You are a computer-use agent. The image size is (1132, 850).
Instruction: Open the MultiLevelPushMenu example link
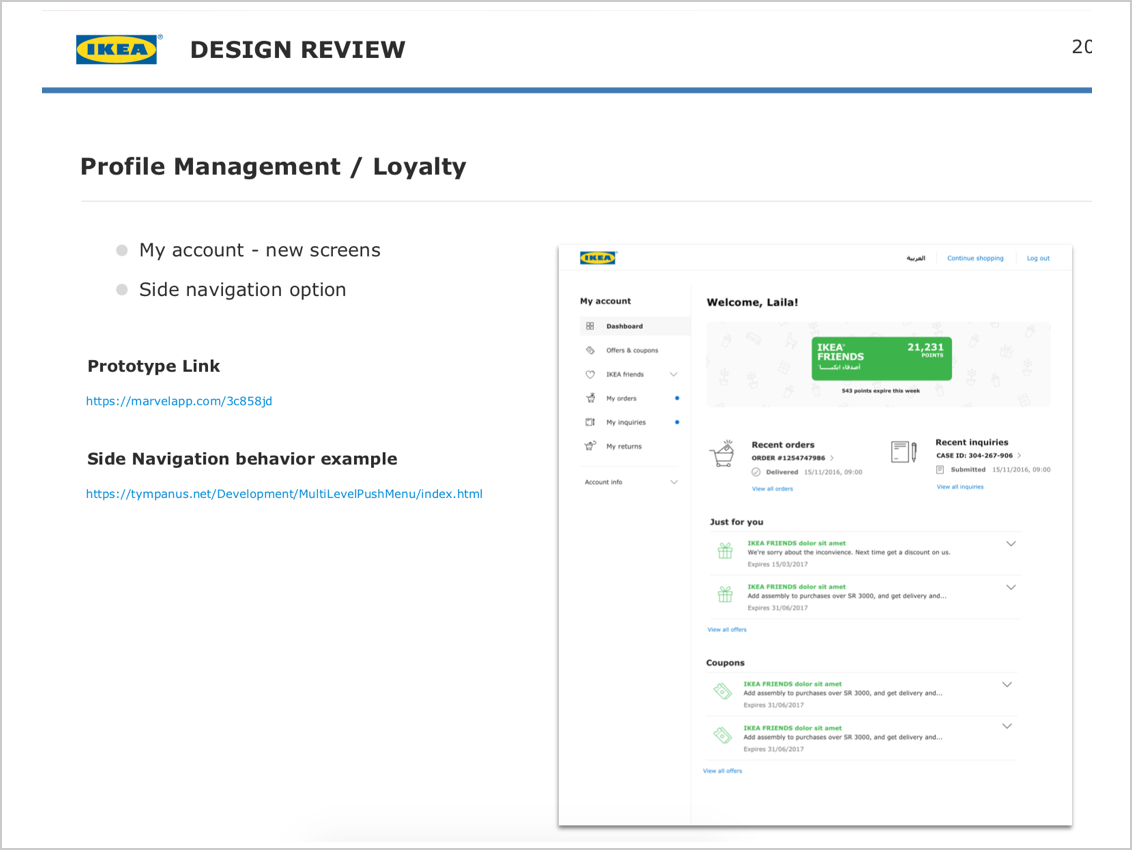pyautogui.click(x=284, y=494)
